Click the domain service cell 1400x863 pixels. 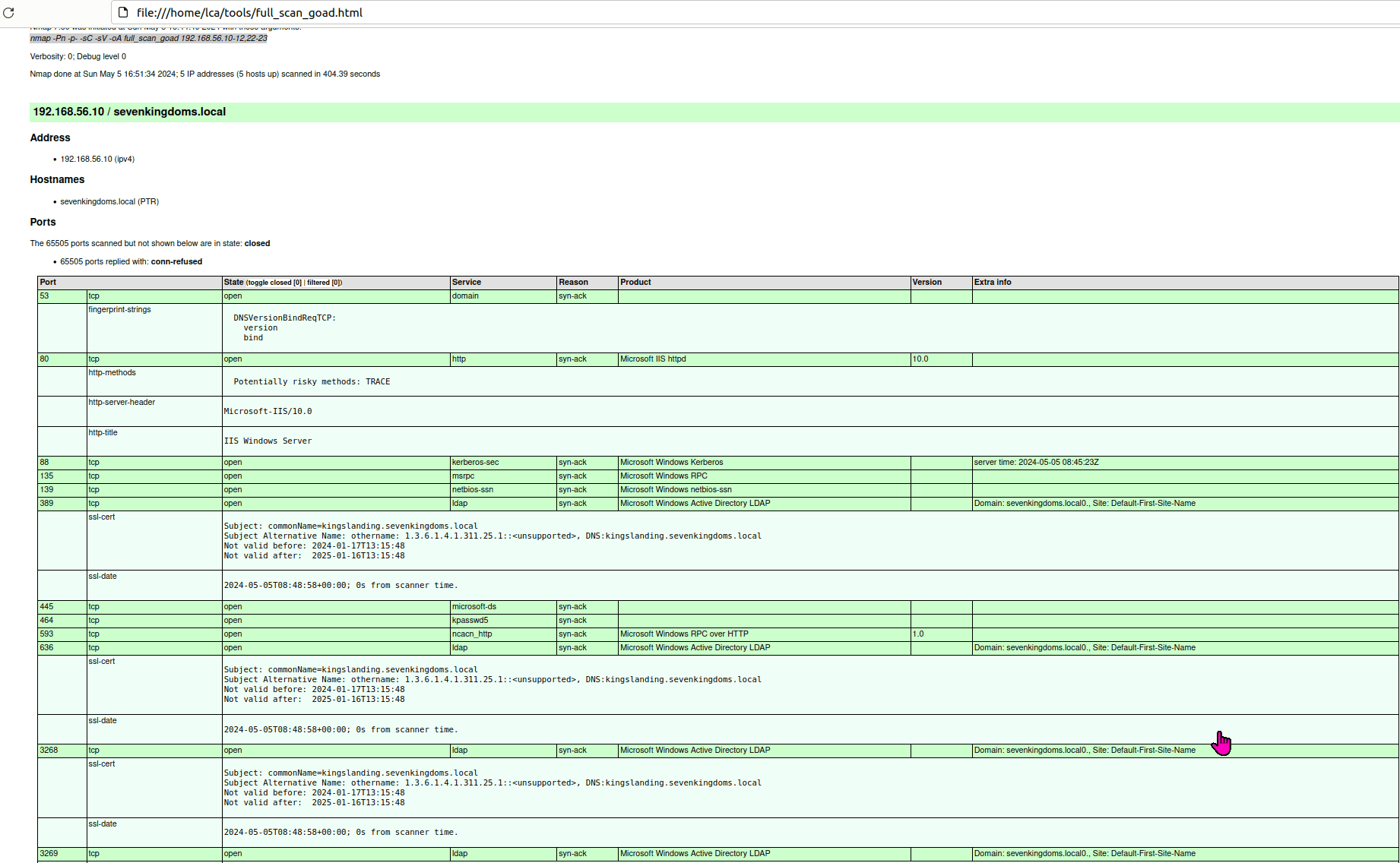(503, 296)
